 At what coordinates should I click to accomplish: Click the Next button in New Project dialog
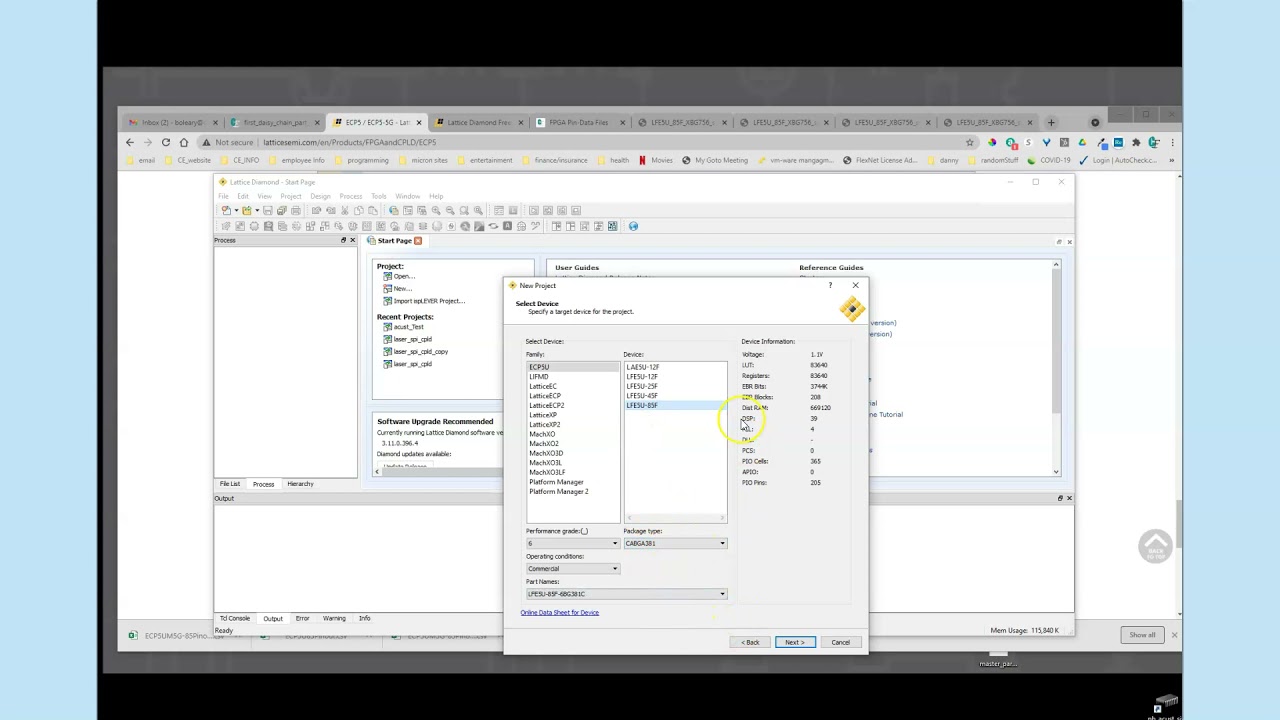795,642
